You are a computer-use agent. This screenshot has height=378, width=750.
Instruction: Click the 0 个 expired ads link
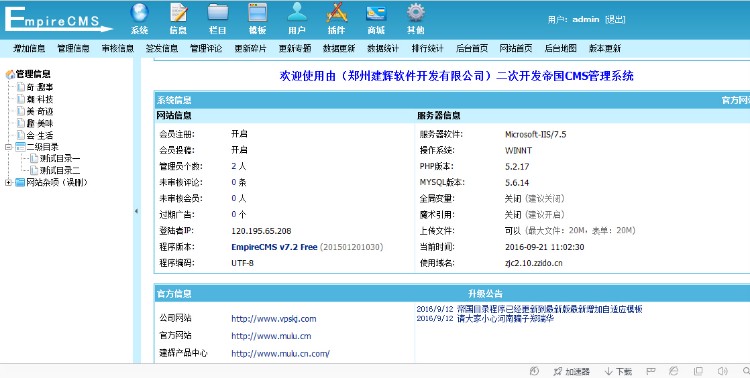[239, 215]
